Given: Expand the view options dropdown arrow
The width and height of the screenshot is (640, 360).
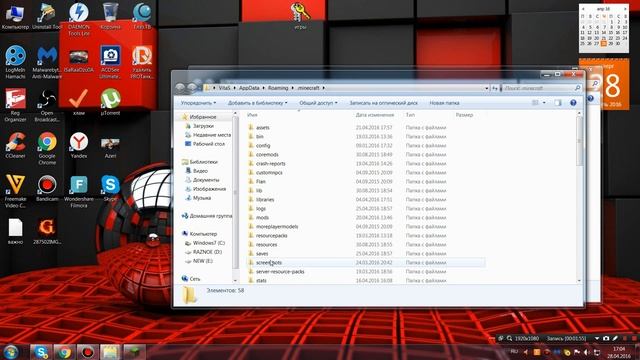Looking at the screenshot, I should pyautogui.click(x=544, y=103).
